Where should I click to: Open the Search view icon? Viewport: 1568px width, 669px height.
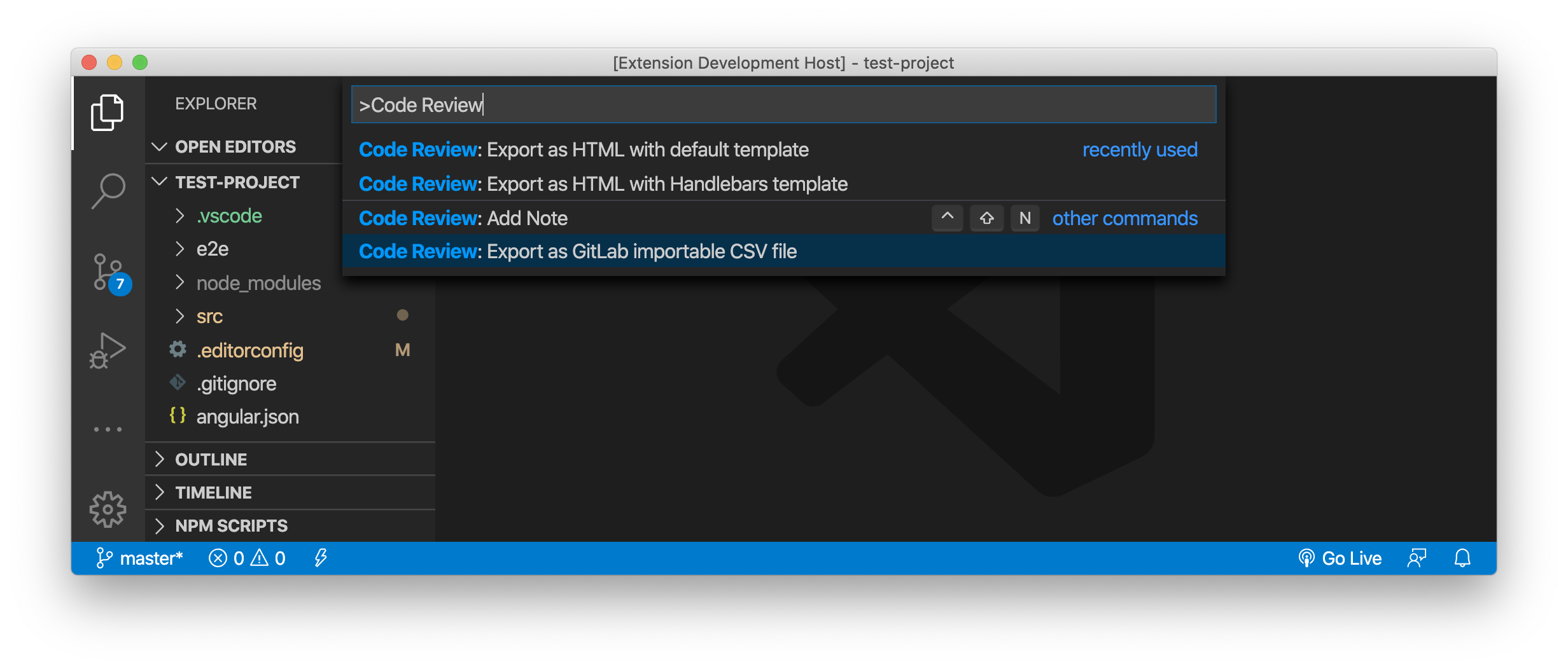108,191
